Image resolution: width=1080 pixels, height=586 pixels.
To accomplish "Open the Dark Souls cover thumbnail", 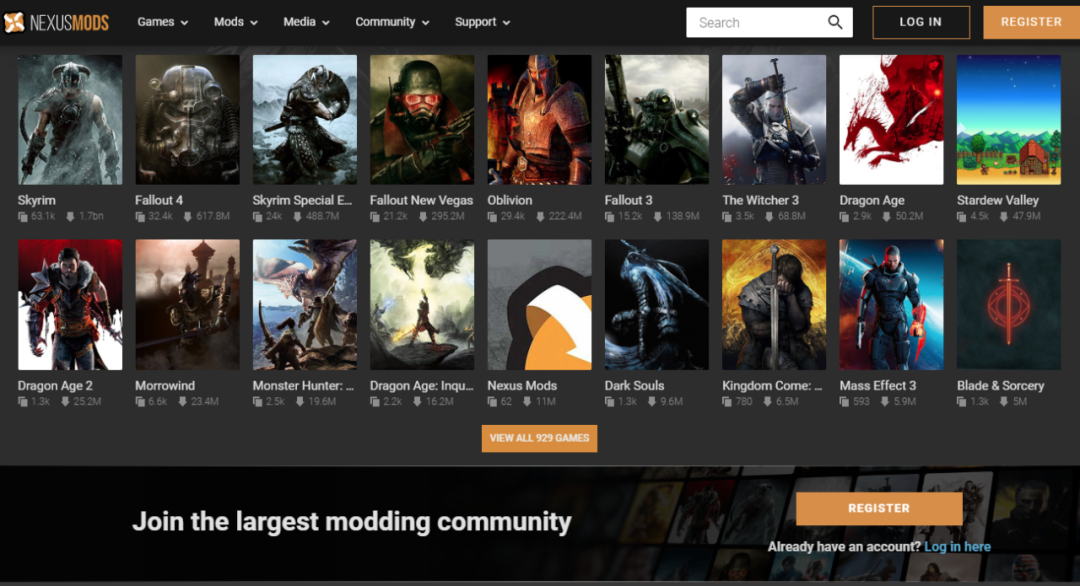I will (657, 304).
